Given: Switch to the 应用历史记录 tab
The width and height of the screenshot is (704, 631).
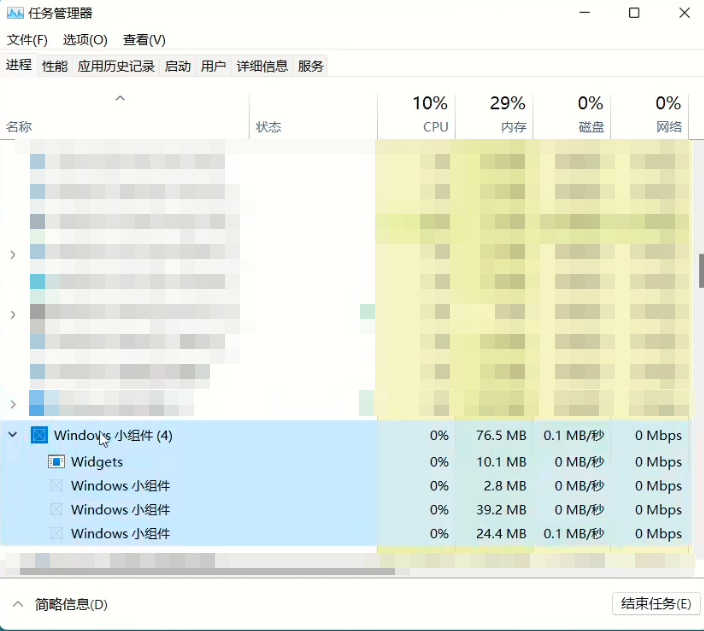Looking at the screenshot, I should pyautogui.click(x=116, y=66).
